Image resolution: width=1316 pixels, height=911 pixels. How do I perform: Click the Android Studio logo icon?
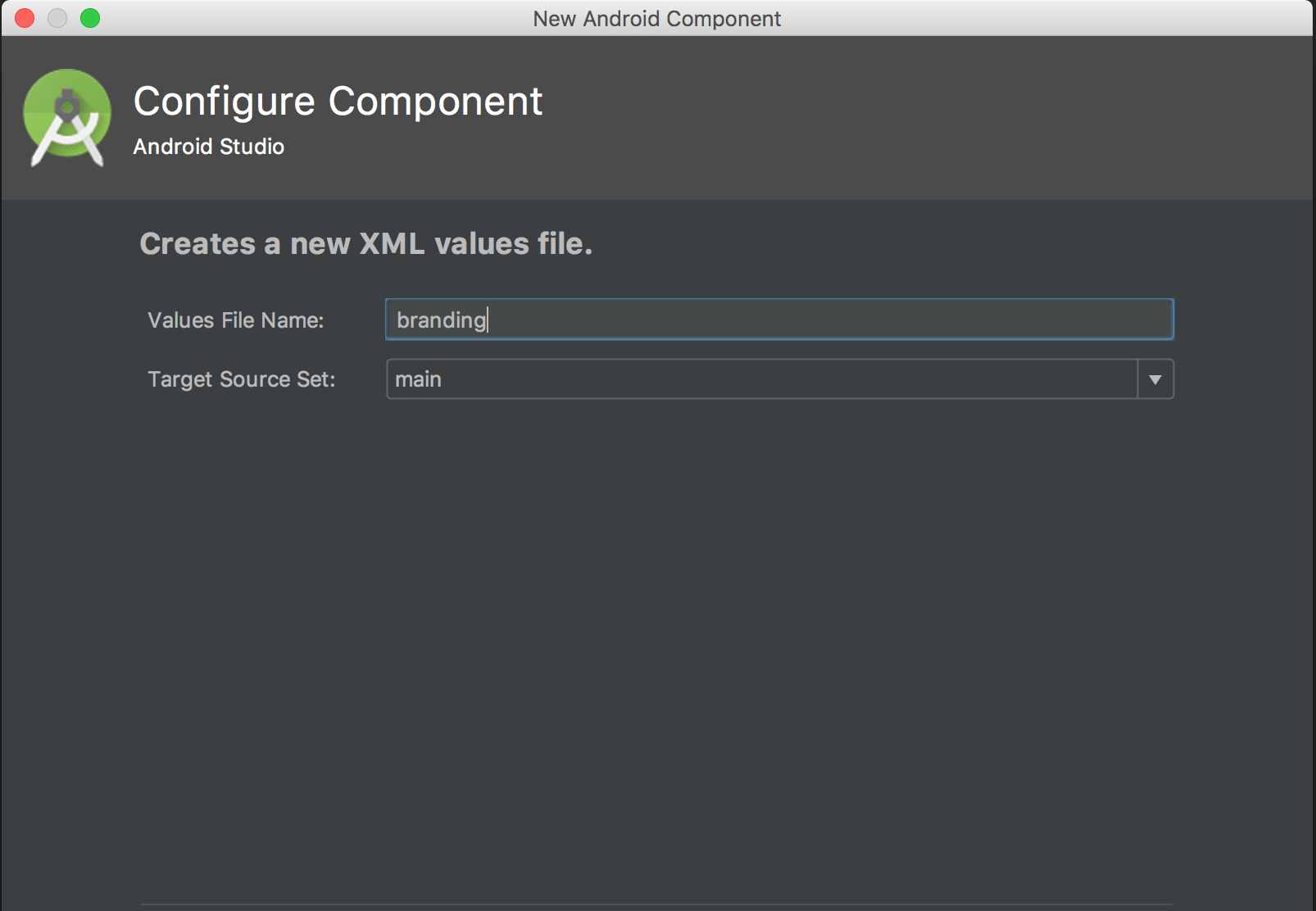coord(67,118)
